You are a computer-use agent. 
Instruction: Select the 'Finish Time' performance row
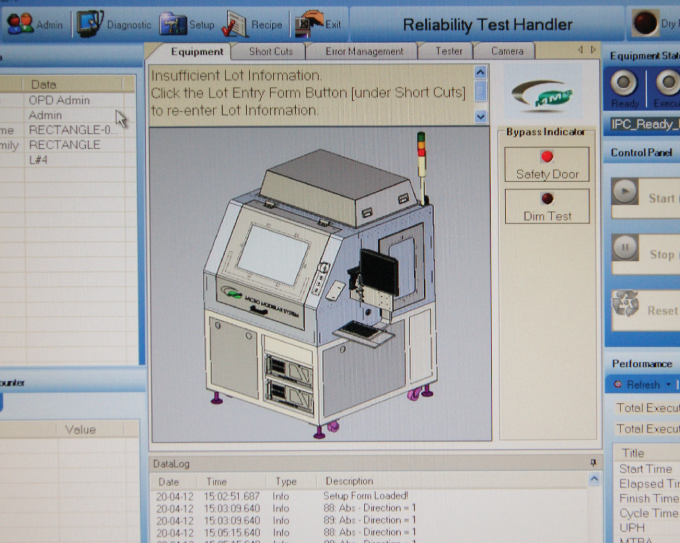tap(647, 498)
